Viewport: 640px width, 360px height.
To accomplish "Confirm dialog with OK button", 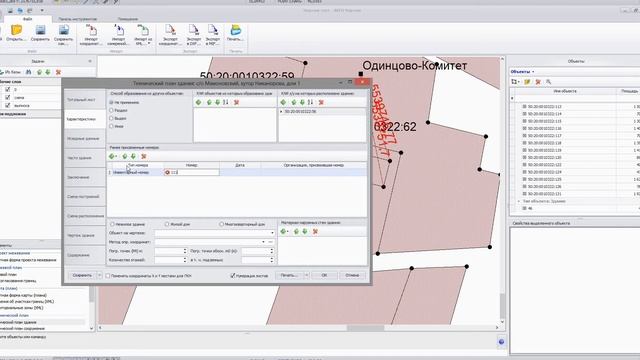I will click(324, 276).
